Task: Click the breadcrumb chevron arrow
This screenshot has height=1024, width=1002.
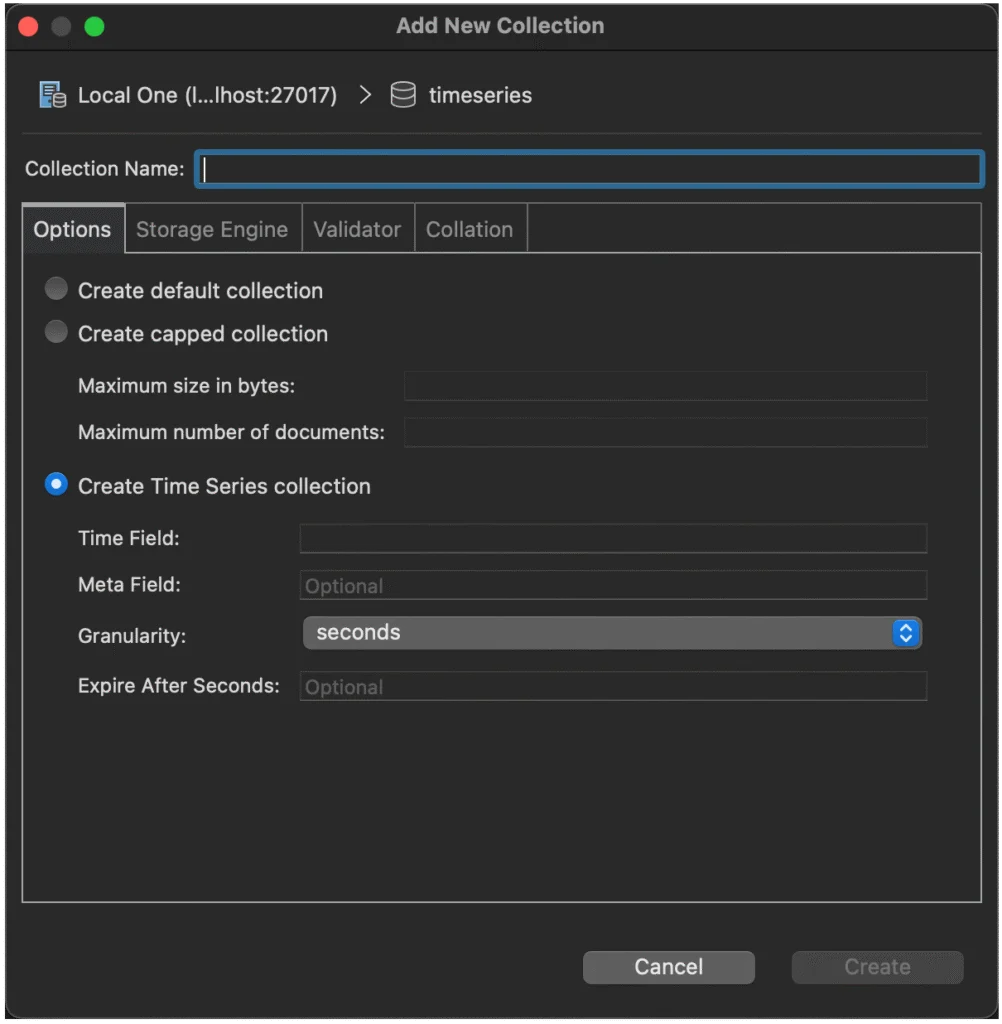Action: coord(365,95)
